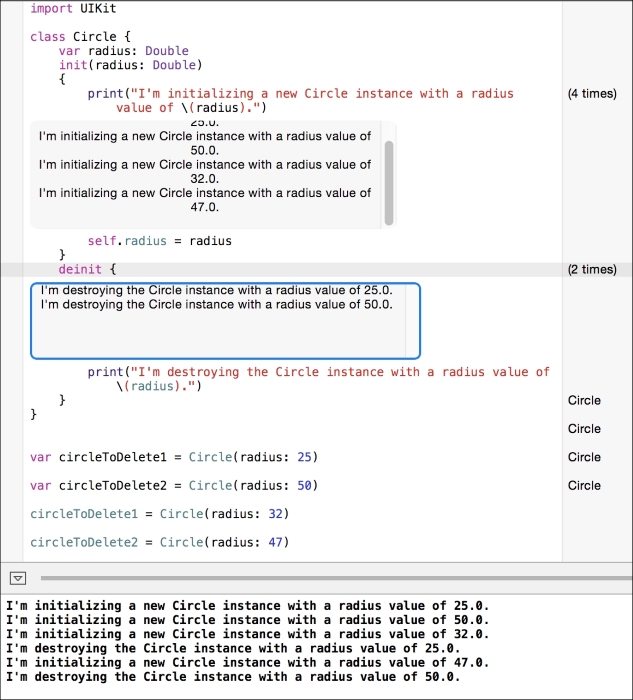Click the "class Circle {" declaration line
Image resolution: width=633 pixels, height=700 pixels.
(80, 37)
